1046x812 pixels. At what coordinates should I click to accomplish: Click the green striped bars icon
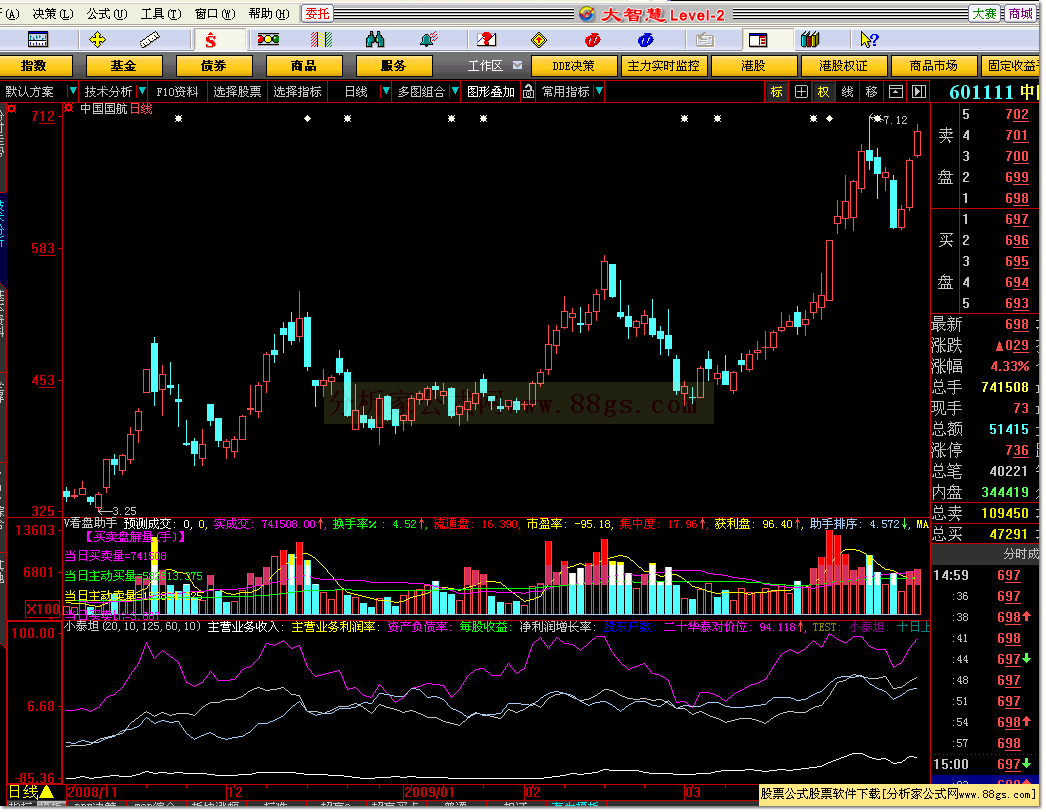[321, 39]
